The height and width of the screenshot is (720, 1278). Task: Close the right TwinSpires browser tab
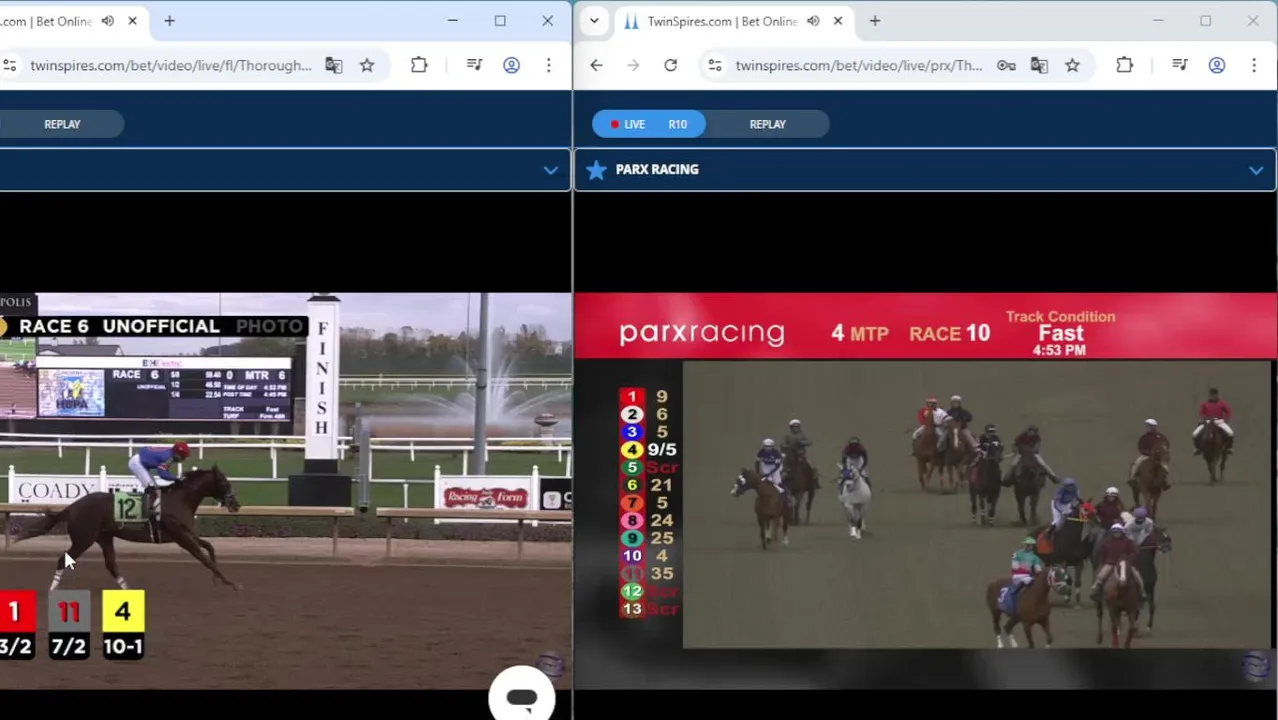[838, 21]
